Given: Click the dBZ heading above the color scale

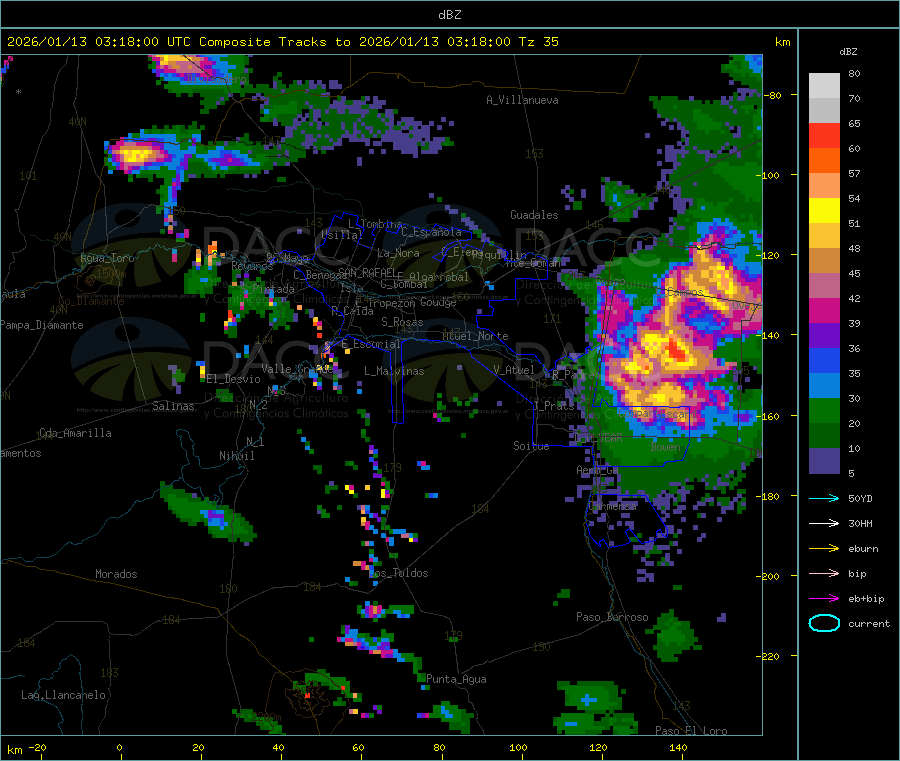Looking at the screenshot, I should [848, 52].
